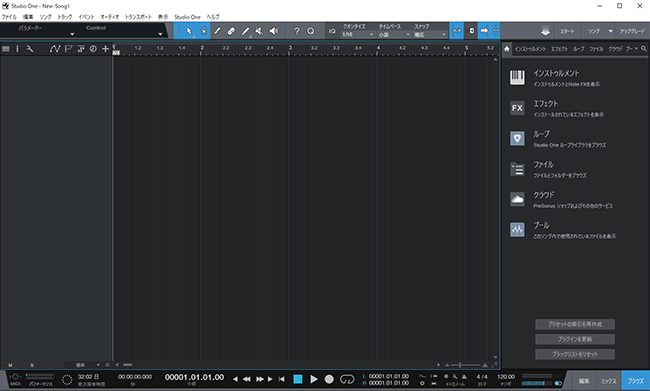Click ブラックリストをリセット button
This screenshot has width=650, height=391.
575,354
